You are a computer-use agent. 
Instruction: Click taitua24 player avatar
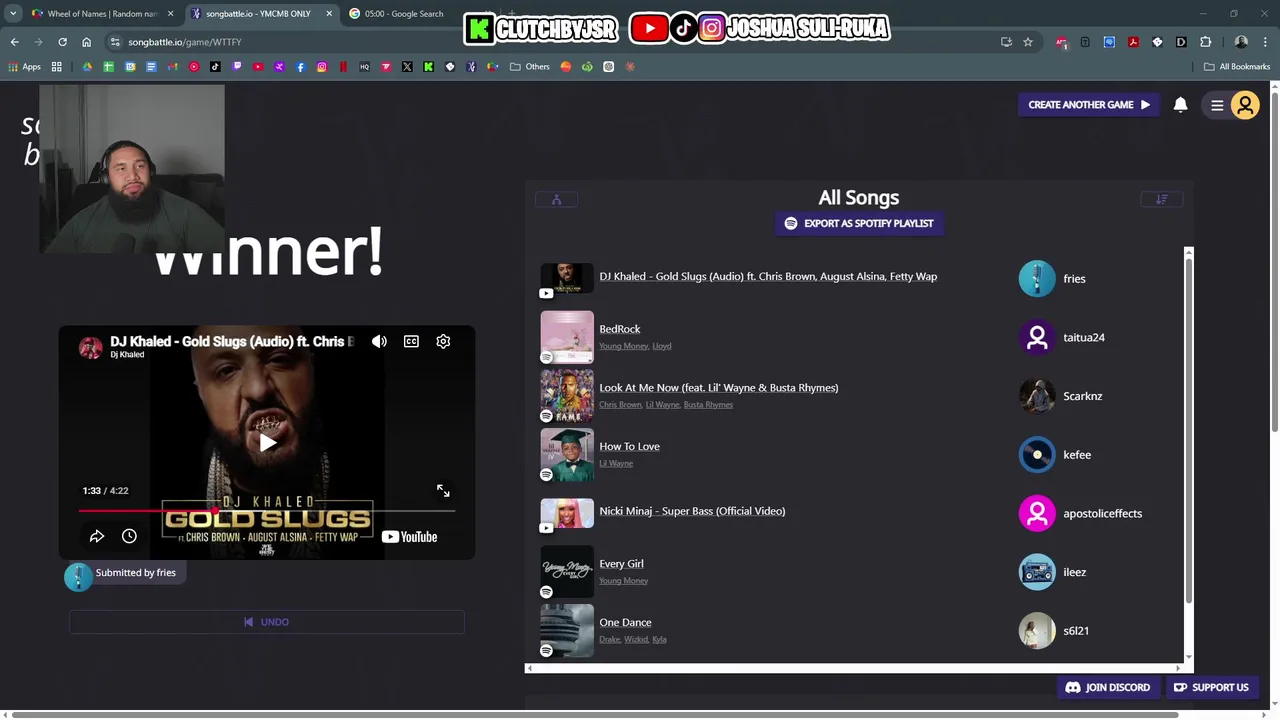coord(1037,338)
